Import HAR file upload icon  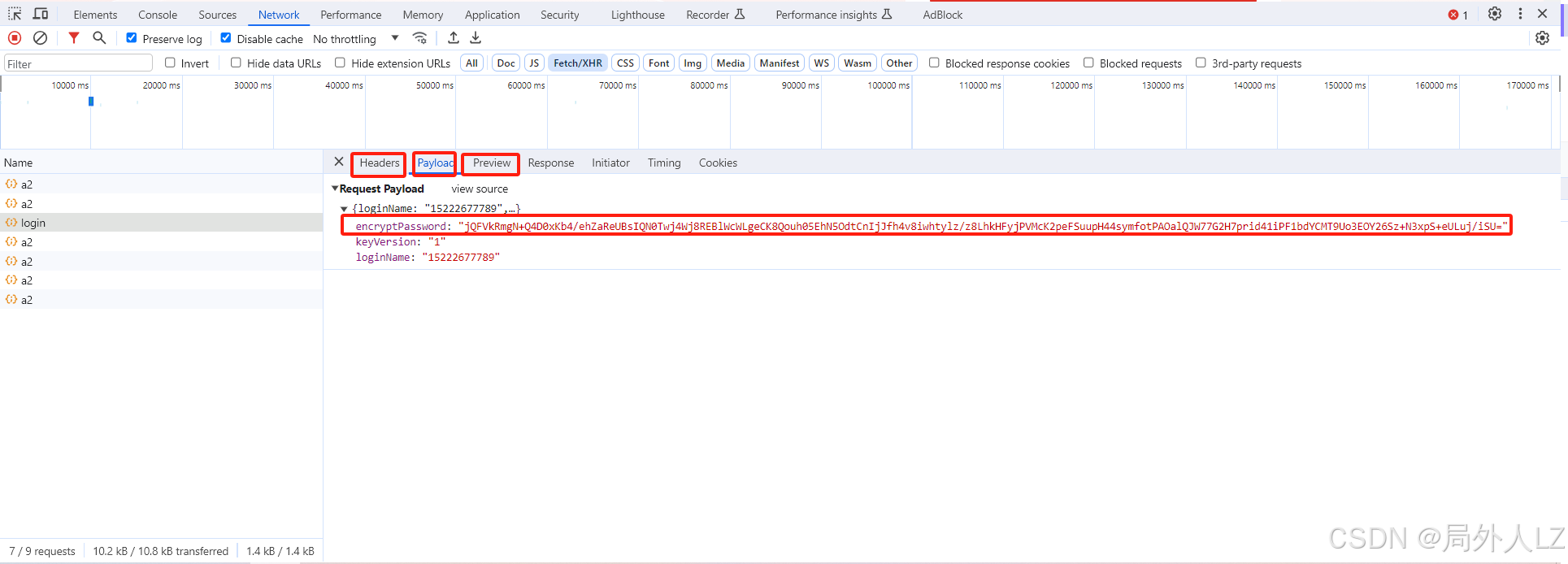pyautogui.click(x=454, y=37)
